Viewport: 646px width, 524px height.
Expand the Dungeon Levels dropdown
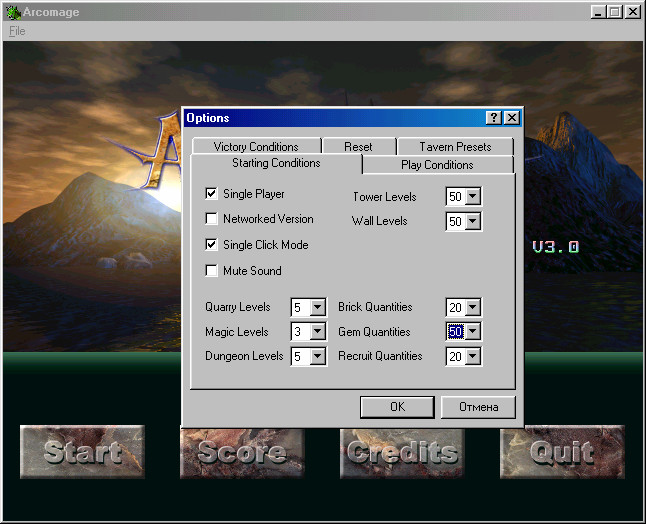click(x=318, y=356)
